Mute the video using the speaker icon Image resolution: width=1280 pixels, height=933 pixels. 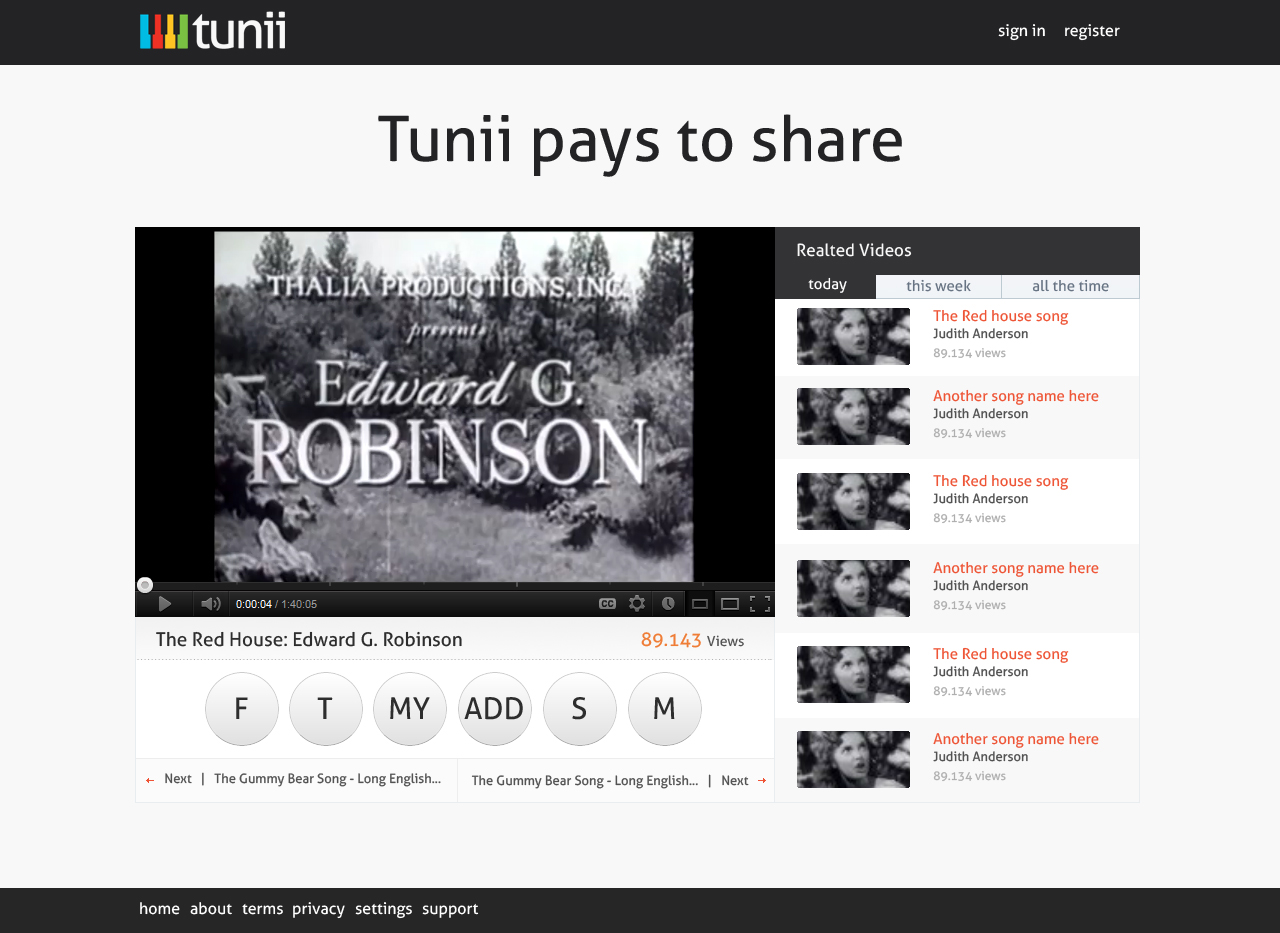pos(210,604)
